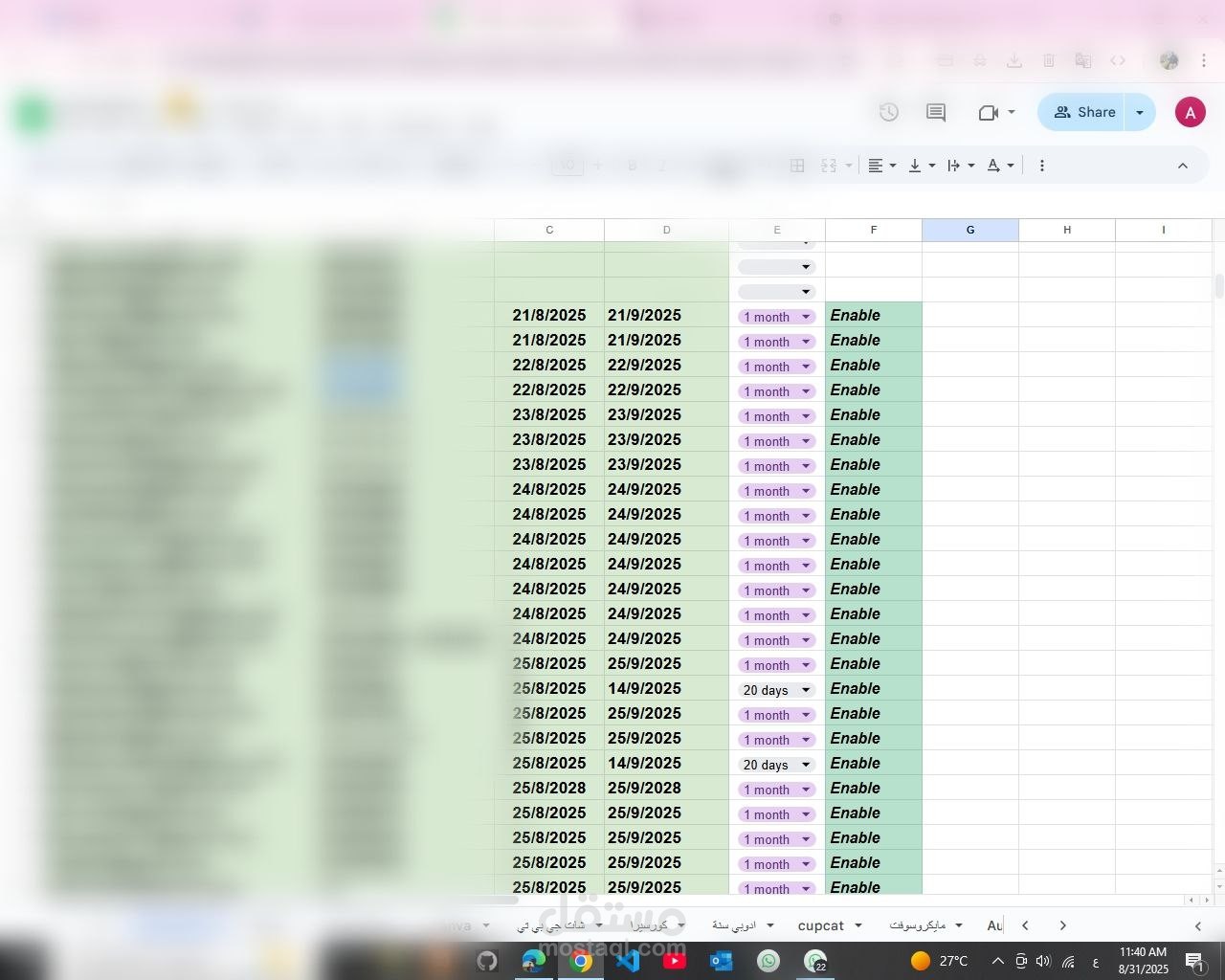Open Outlook from the taskbar
This screenshot has height=980, width=1225.
(721, 961)
